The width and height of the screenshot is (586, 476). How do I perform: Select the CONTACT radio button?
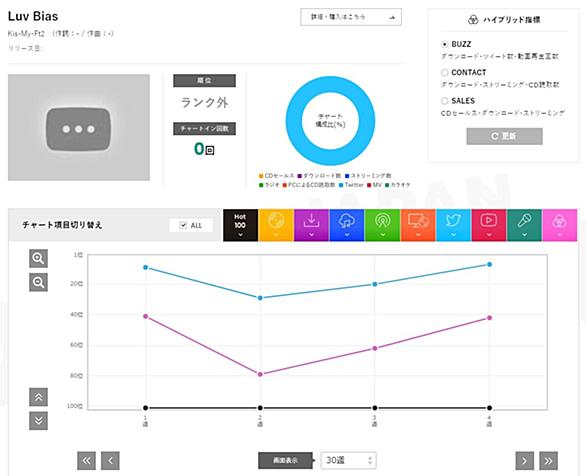tap(444, 72)
